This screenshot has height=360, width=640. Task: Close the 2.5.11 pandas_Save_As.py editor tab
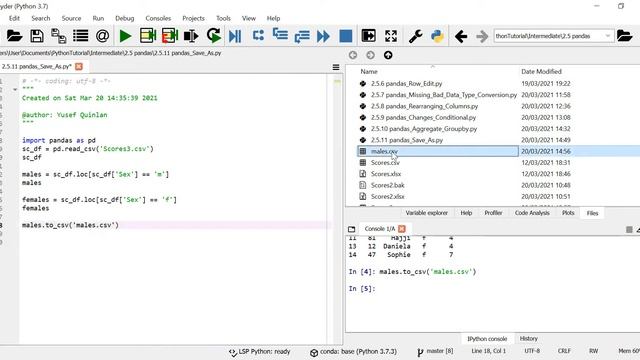pos(79,66)
